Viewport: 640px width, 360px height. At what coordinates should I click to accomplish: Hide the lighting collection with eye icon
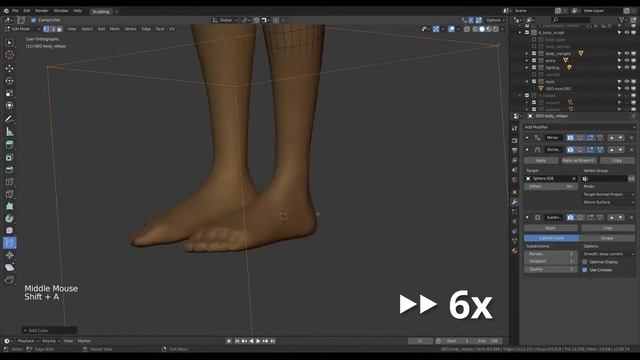click(627, 67)
